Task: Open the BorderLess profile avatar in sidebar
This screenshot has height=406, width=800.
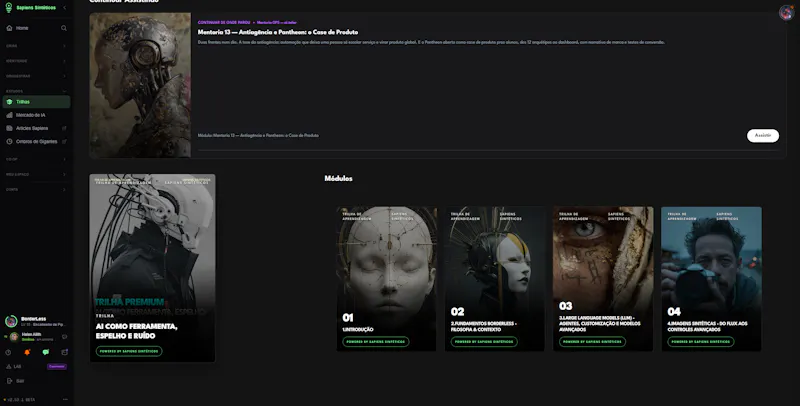Action: point(11,321)
